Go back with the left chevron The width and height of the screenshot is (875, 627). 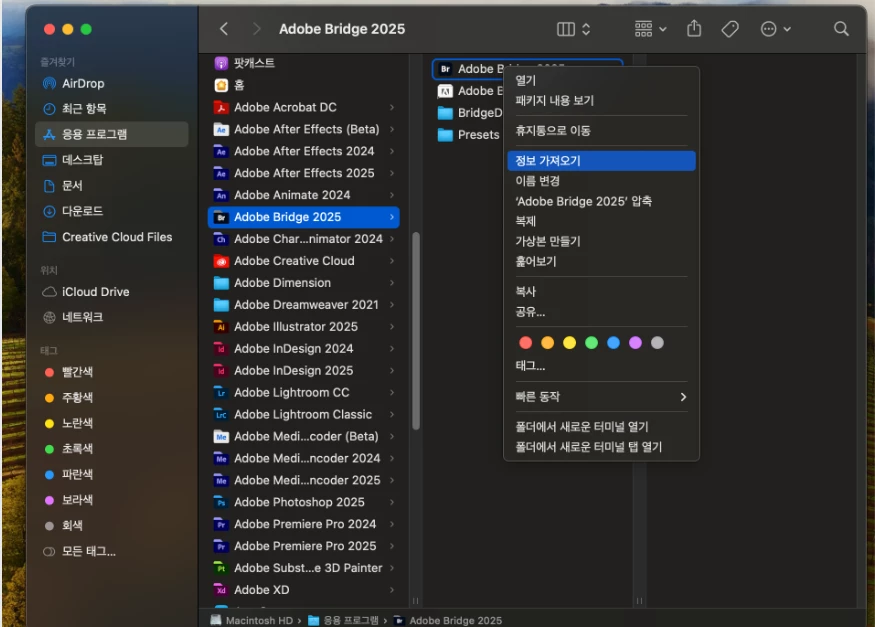pyautogui.click(x=224, y=29)
